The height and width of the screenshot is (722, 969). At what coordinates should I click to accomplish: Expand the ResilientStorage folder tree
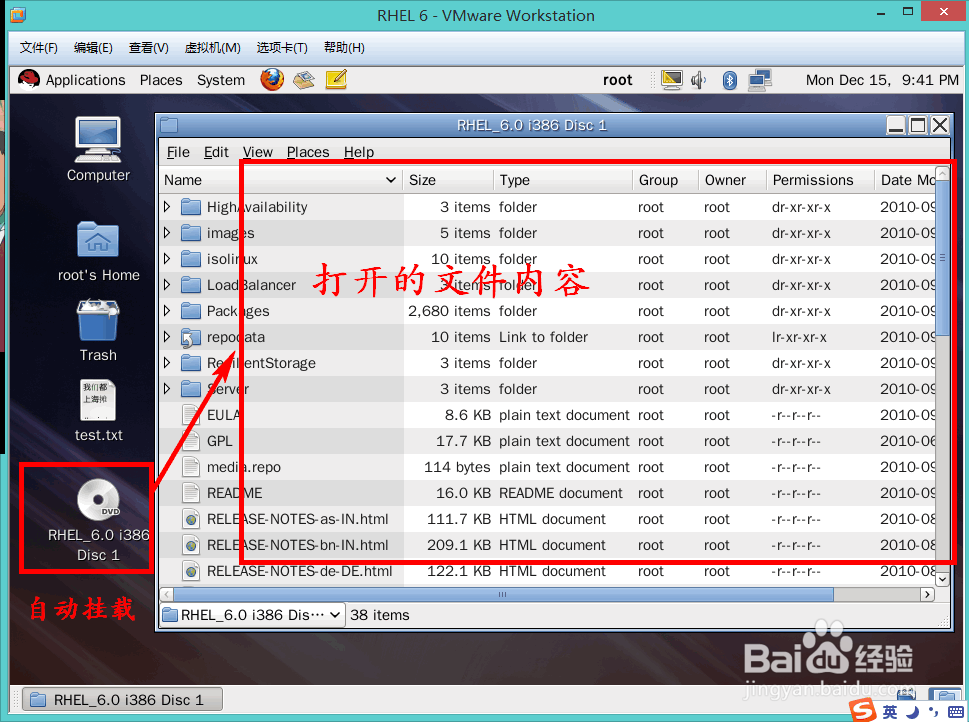(x=167, y=363)
